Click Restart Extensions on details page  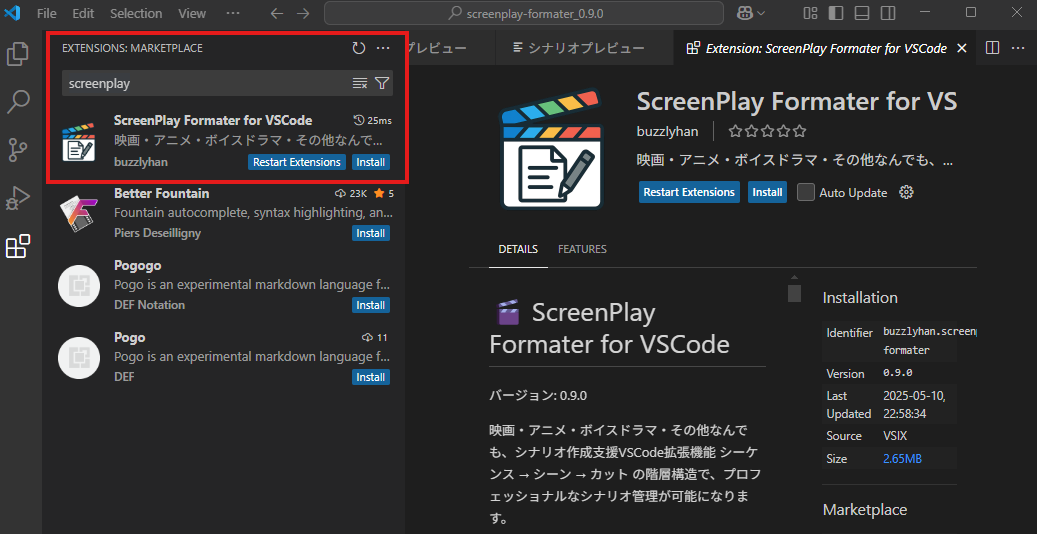point(689,192)
